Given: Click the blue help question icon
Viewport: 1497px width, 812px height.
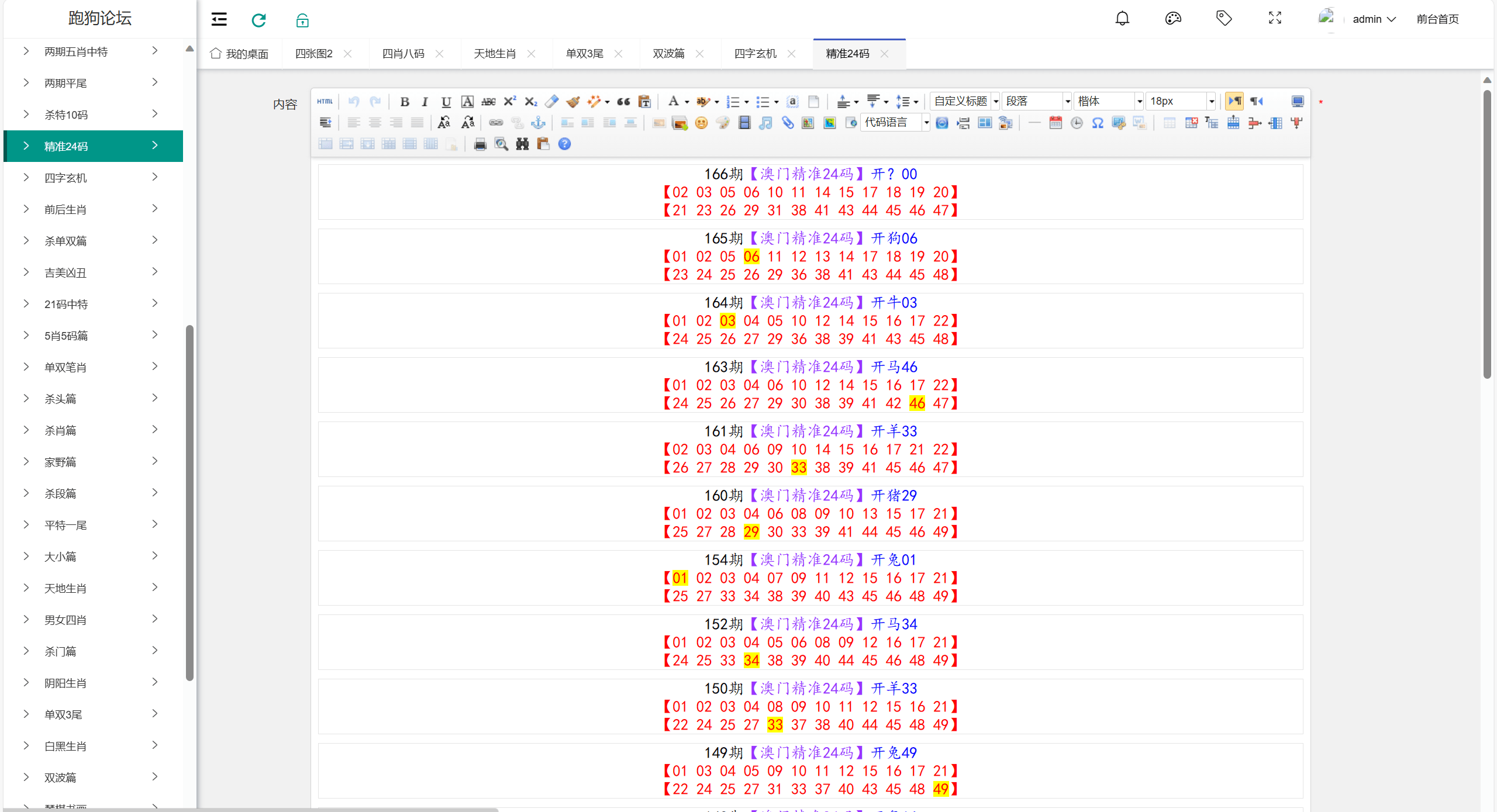Looking at the screenshot, I should (x=564, y=144).
